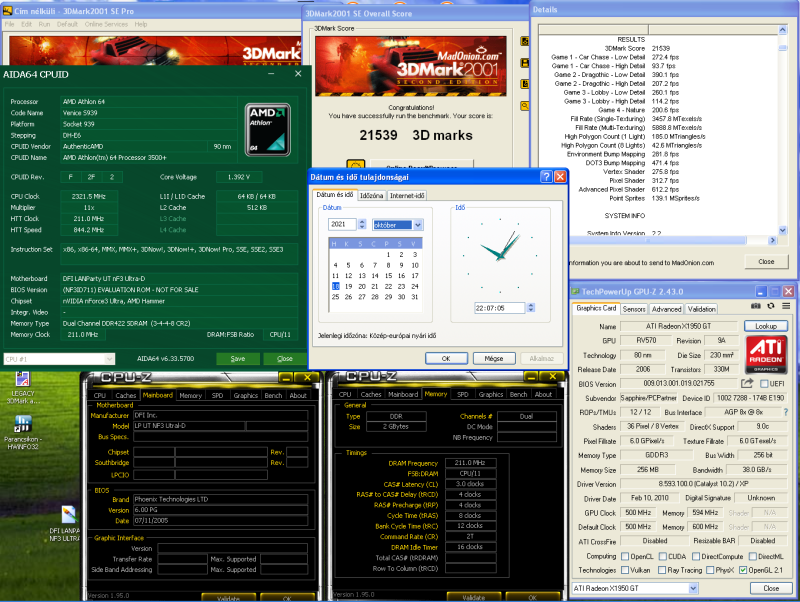Toggle the DirectML checkbox
Image resolution: width=800 pixels, height=602 pixels.
tap(753, 556)
